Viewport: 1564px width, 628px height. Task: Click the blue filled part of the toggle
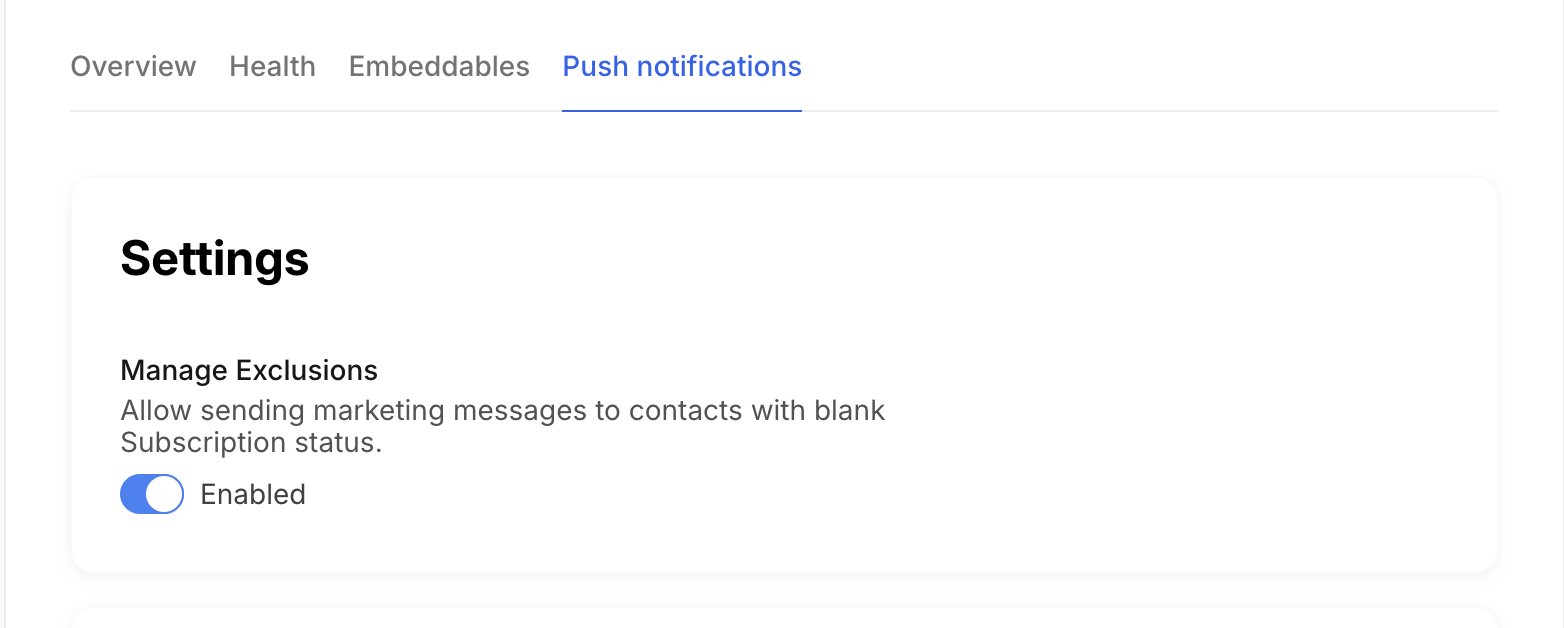tap(134, 494)
